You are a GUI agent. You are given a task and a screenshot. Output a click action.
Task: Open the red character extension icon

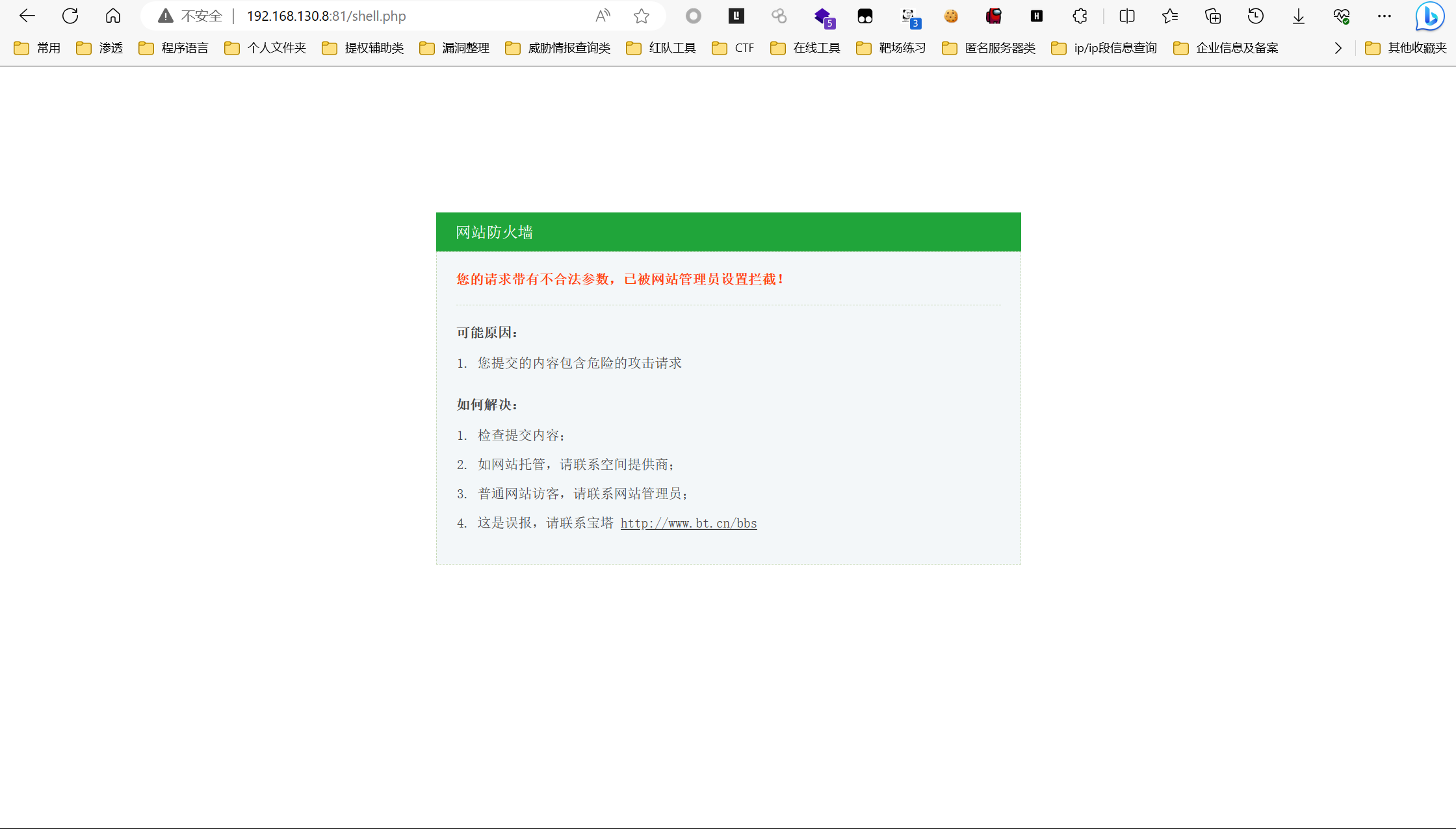tap(994, 16)
